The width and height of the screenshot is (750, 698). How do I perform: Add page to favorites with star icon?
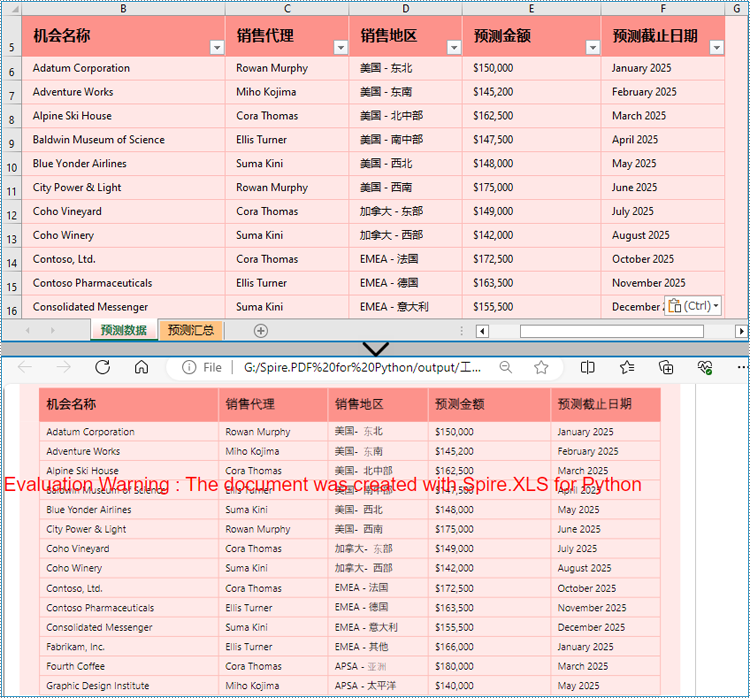pyautogui.click(x=541, y=367)
